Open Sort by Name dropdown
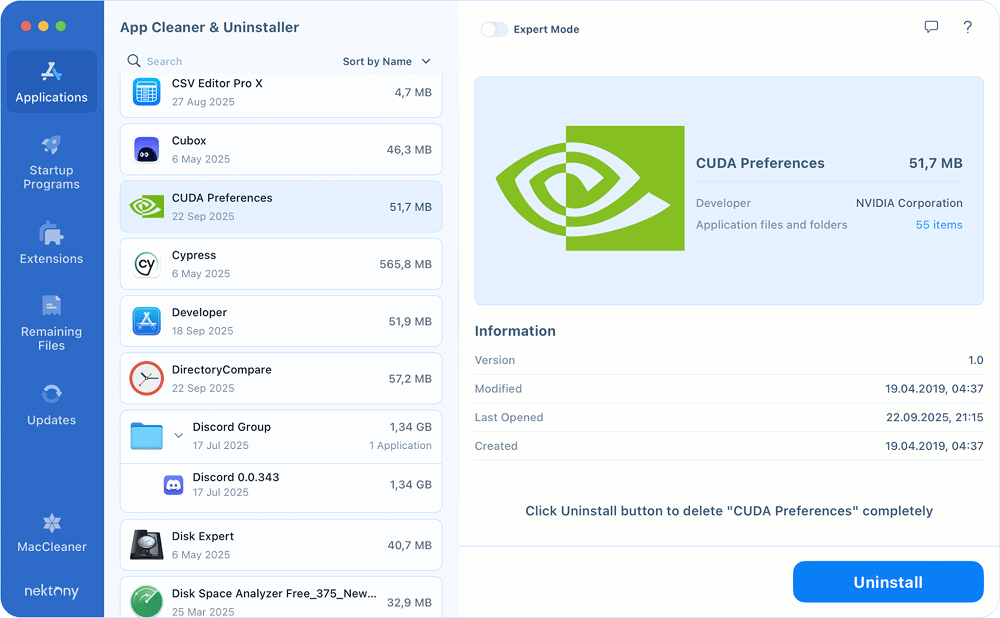Viewport: 1000px width, 618px height. [x=386, y=62]
